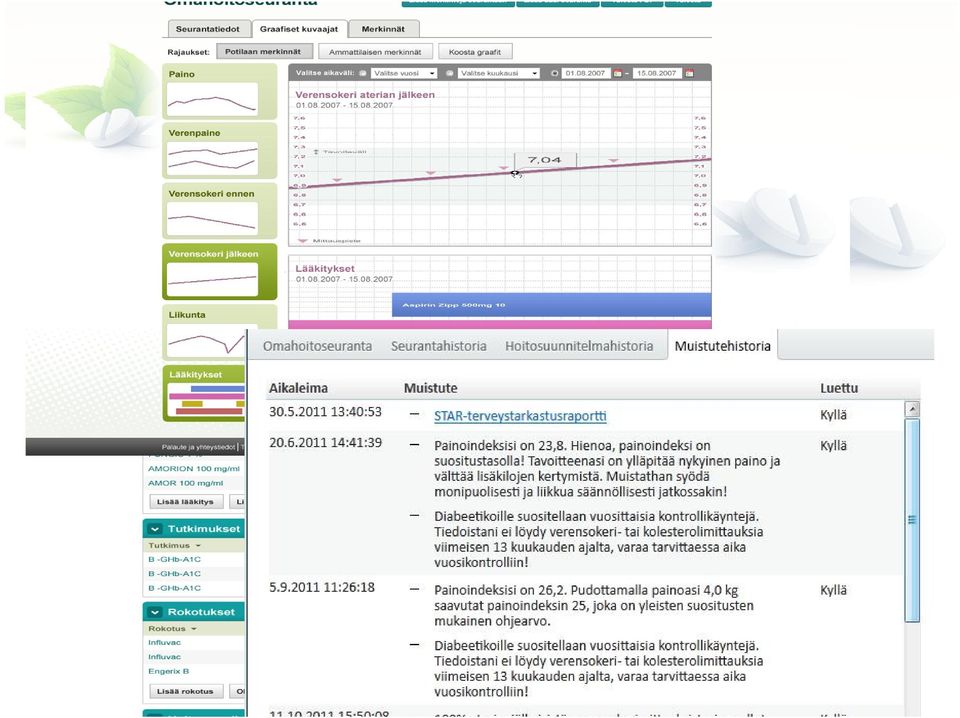Edit the start date field 01.08.2007
The width and height of the screenshot is (960, 718).
pos(586,73)
